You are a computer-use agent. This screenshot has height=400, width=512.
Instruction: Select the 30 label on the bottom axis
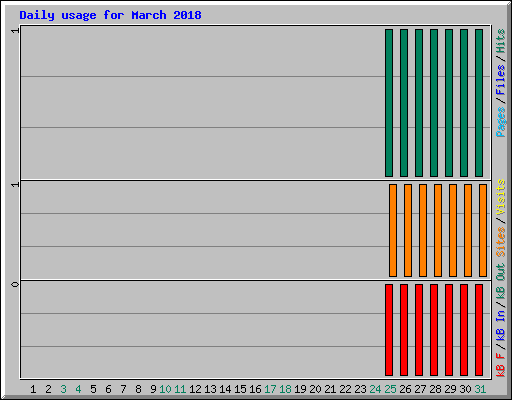(465, 389)
